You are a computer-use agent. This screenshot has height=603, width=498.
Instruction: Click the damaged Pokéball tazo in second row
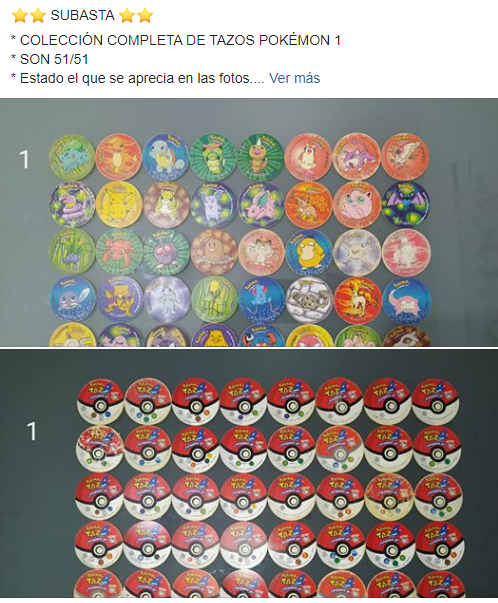click(100, 449)
